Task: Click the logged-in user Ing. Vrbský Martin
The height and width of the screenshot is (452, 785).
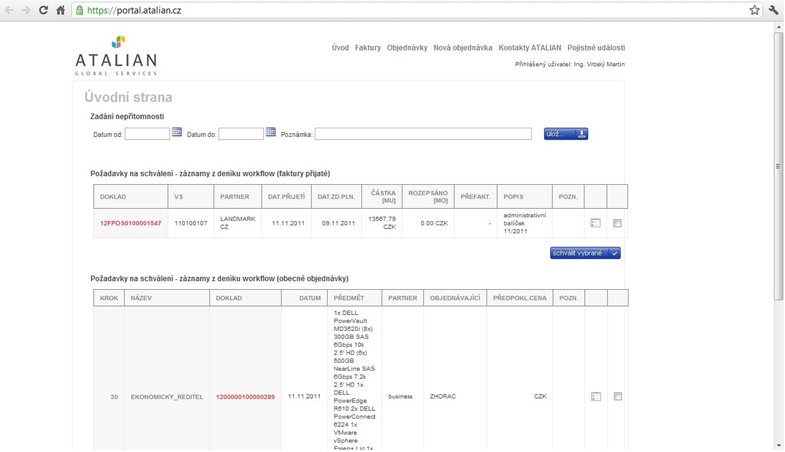Action: tap(599, 64)
